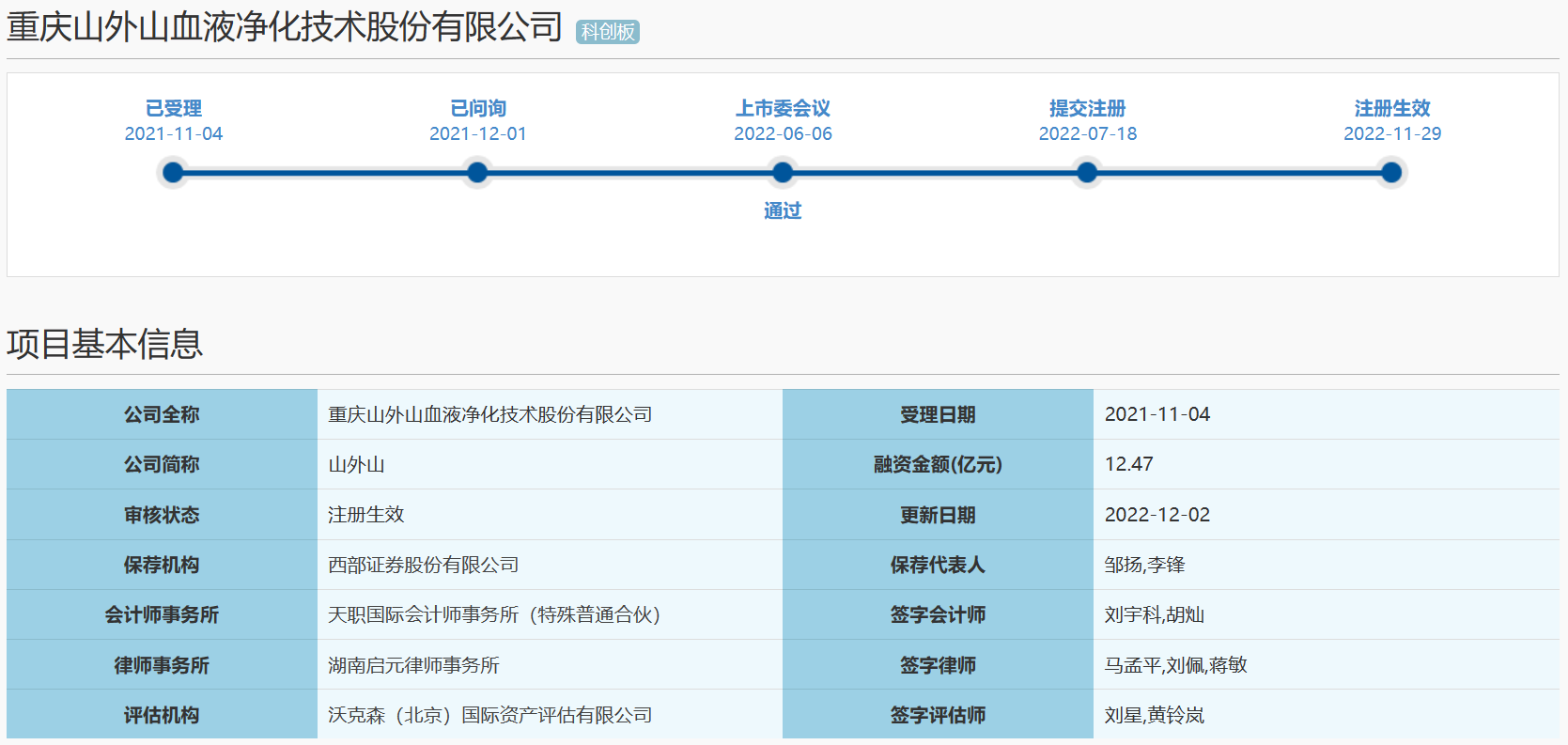Viewport: 1568px width, 745px height.
Task: Click the 科创板 badge beside company title
Action: pyautogui.click(x=607, y=31)
